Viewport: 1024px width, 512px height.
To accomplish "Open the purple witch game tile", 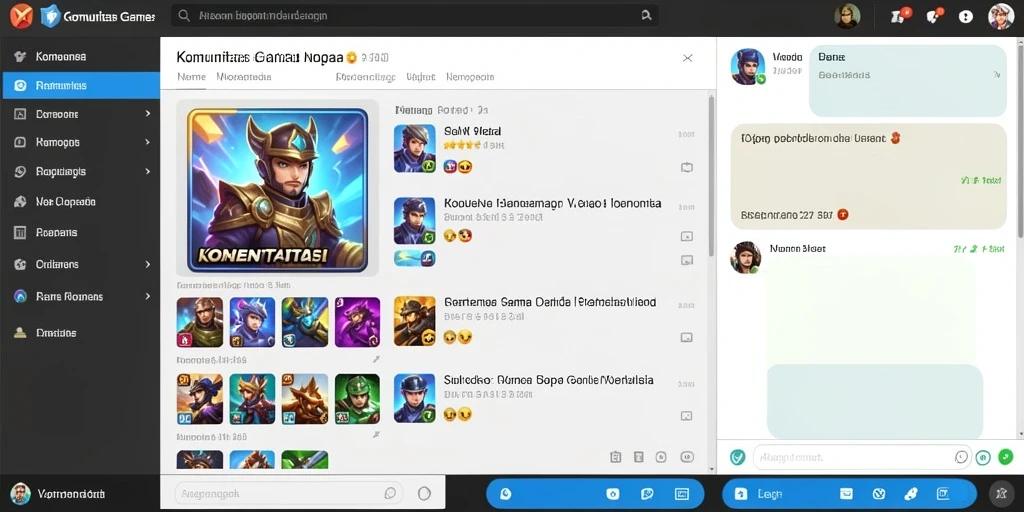I will (x=357, y=322).
